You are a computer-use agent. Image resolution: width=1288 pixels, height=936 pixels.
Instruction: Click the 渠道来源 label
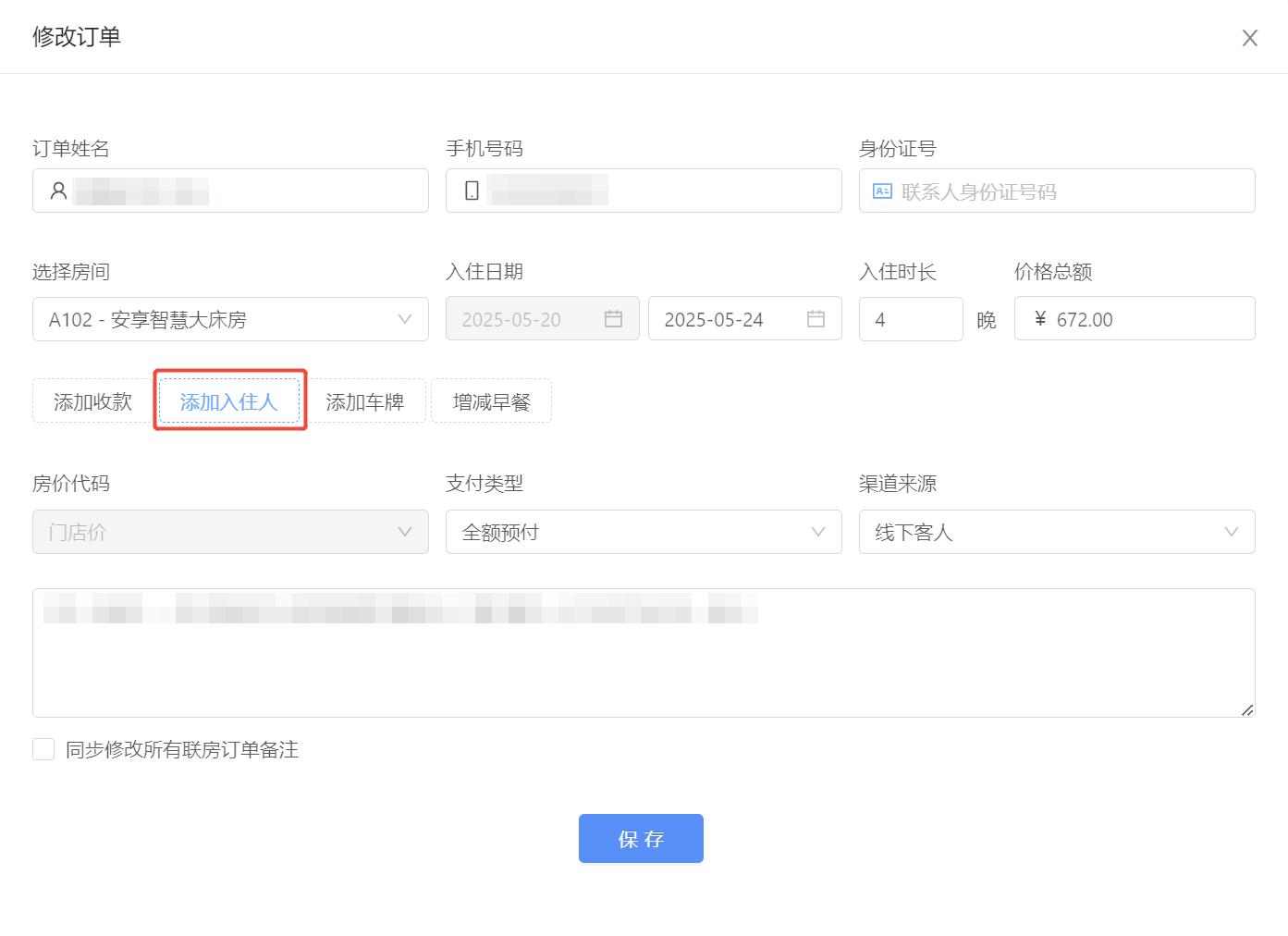click(898, 484)
